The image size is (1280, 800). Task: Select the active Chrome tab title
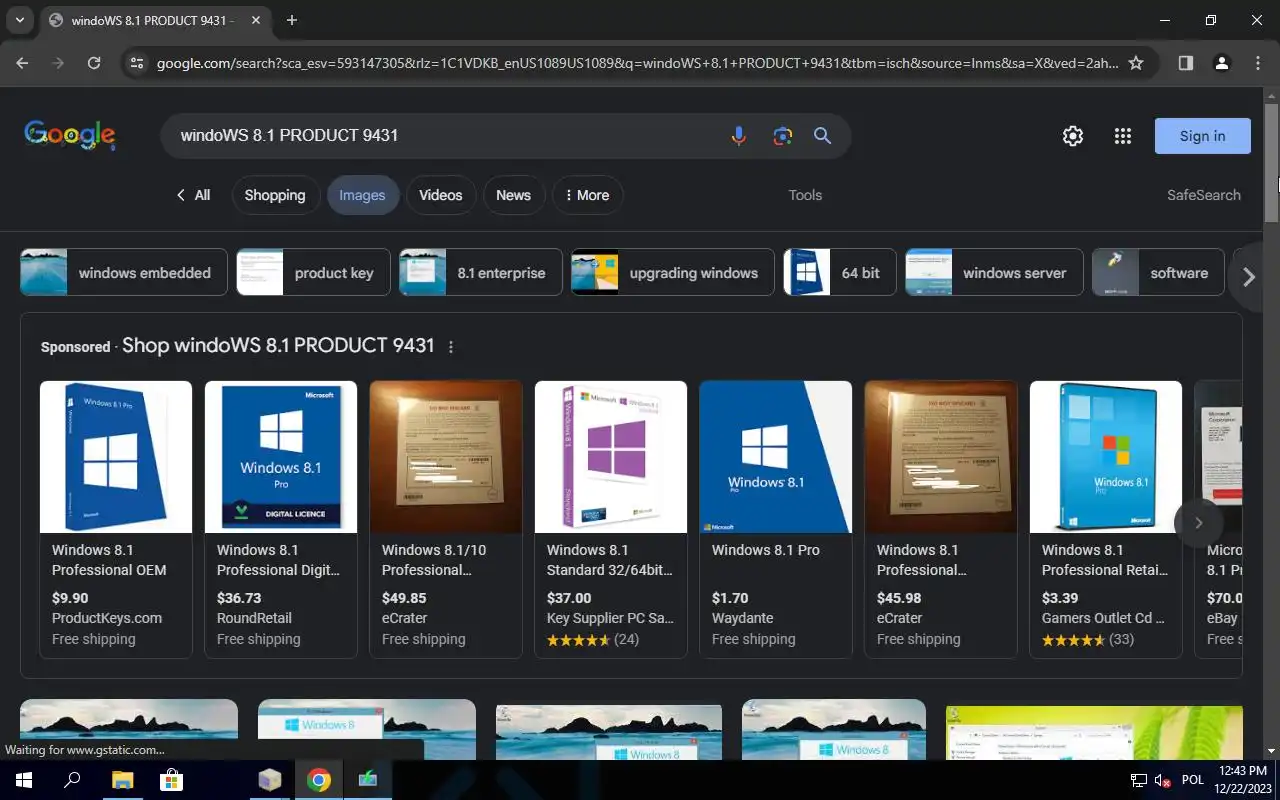coord(150,21)
